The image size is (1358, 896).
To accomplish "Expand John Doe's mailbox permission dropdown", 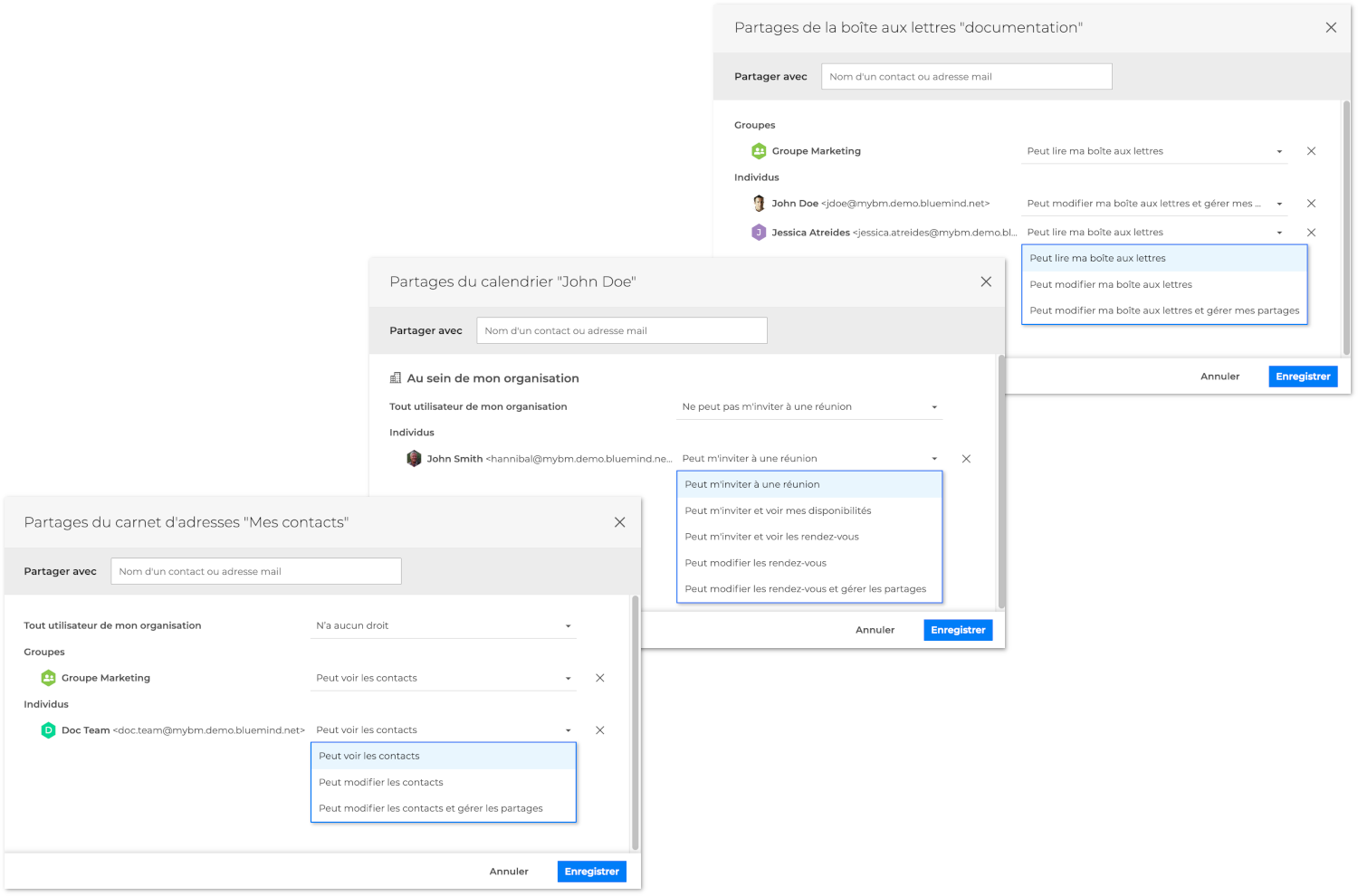I will 1154,204.
